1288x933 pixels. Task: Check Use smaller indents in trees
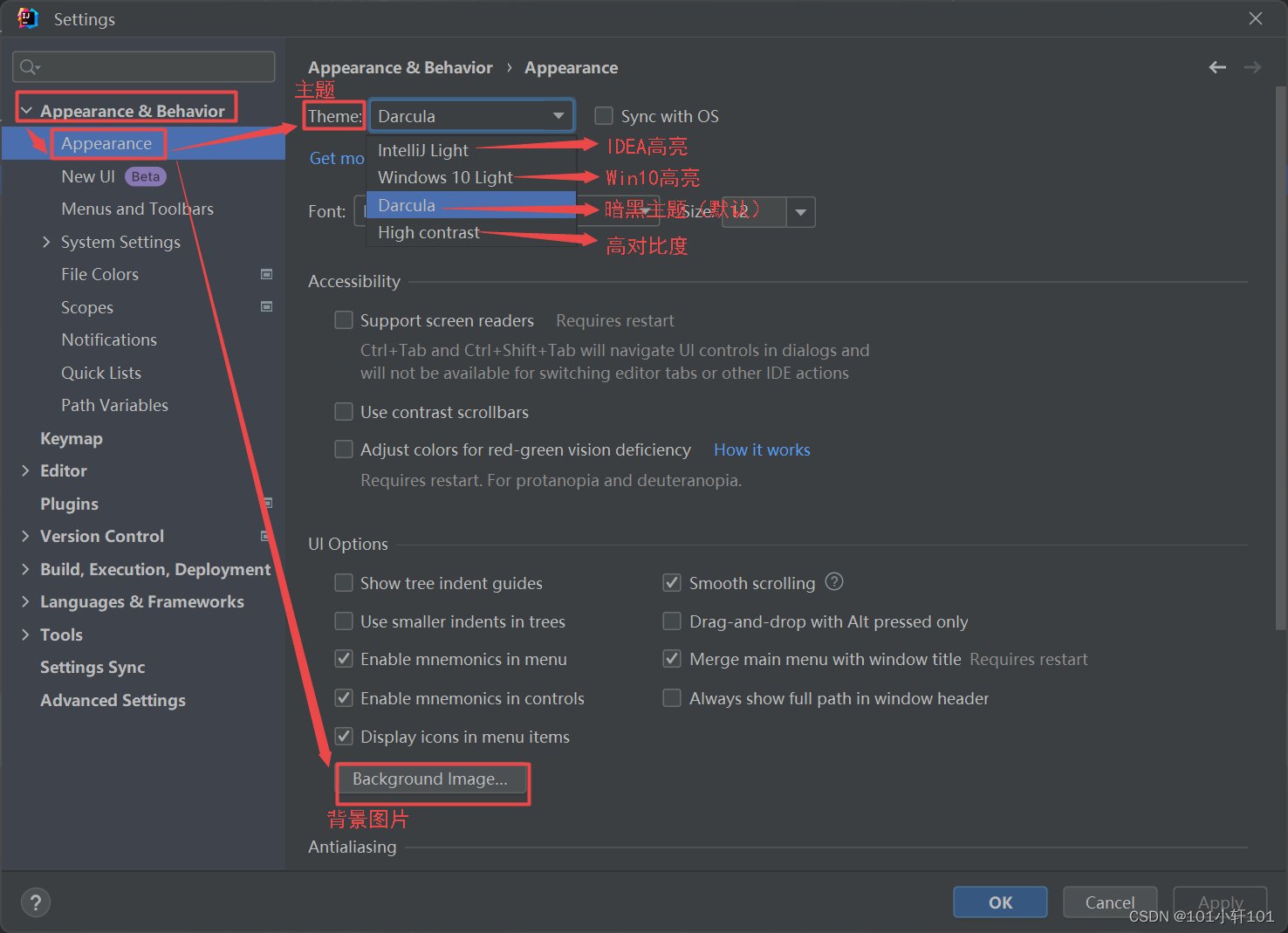(x=344, y=621)
